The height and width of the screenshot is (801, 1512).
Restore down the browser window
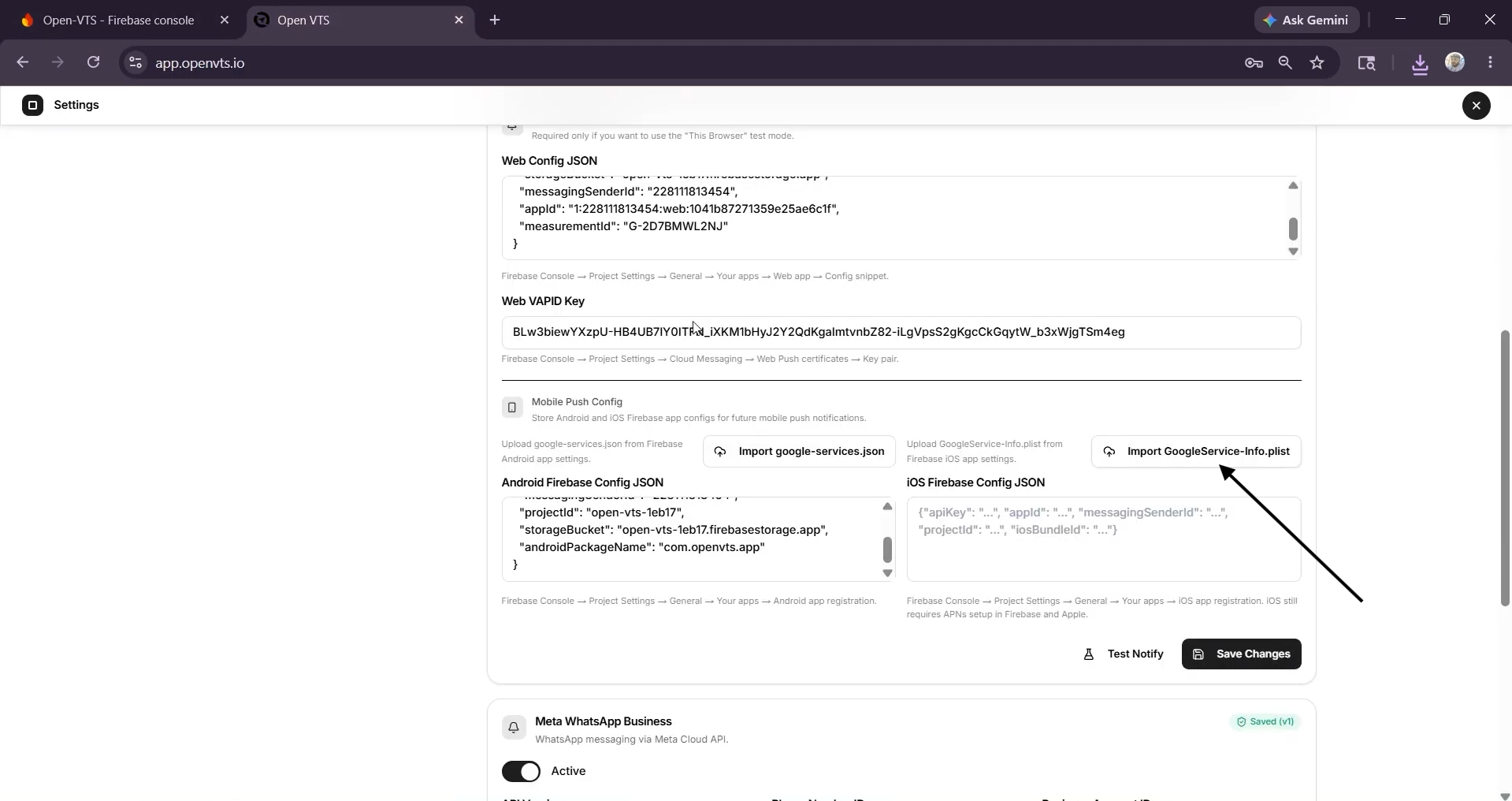point(1444,20)
